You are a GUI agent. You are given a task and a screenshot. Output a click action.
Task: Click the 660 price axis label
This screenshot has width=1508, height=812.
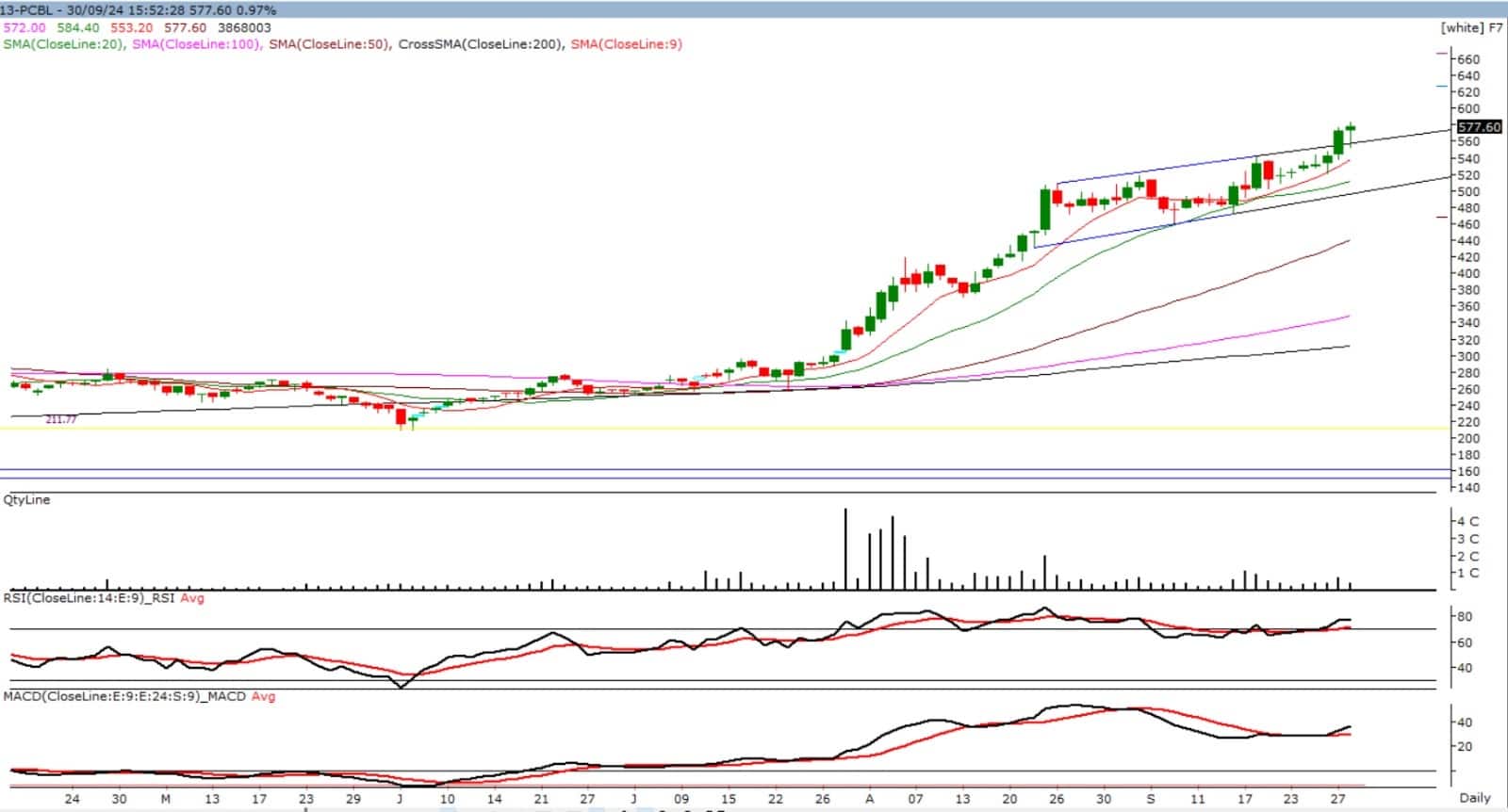click(x=1467, y=59)
